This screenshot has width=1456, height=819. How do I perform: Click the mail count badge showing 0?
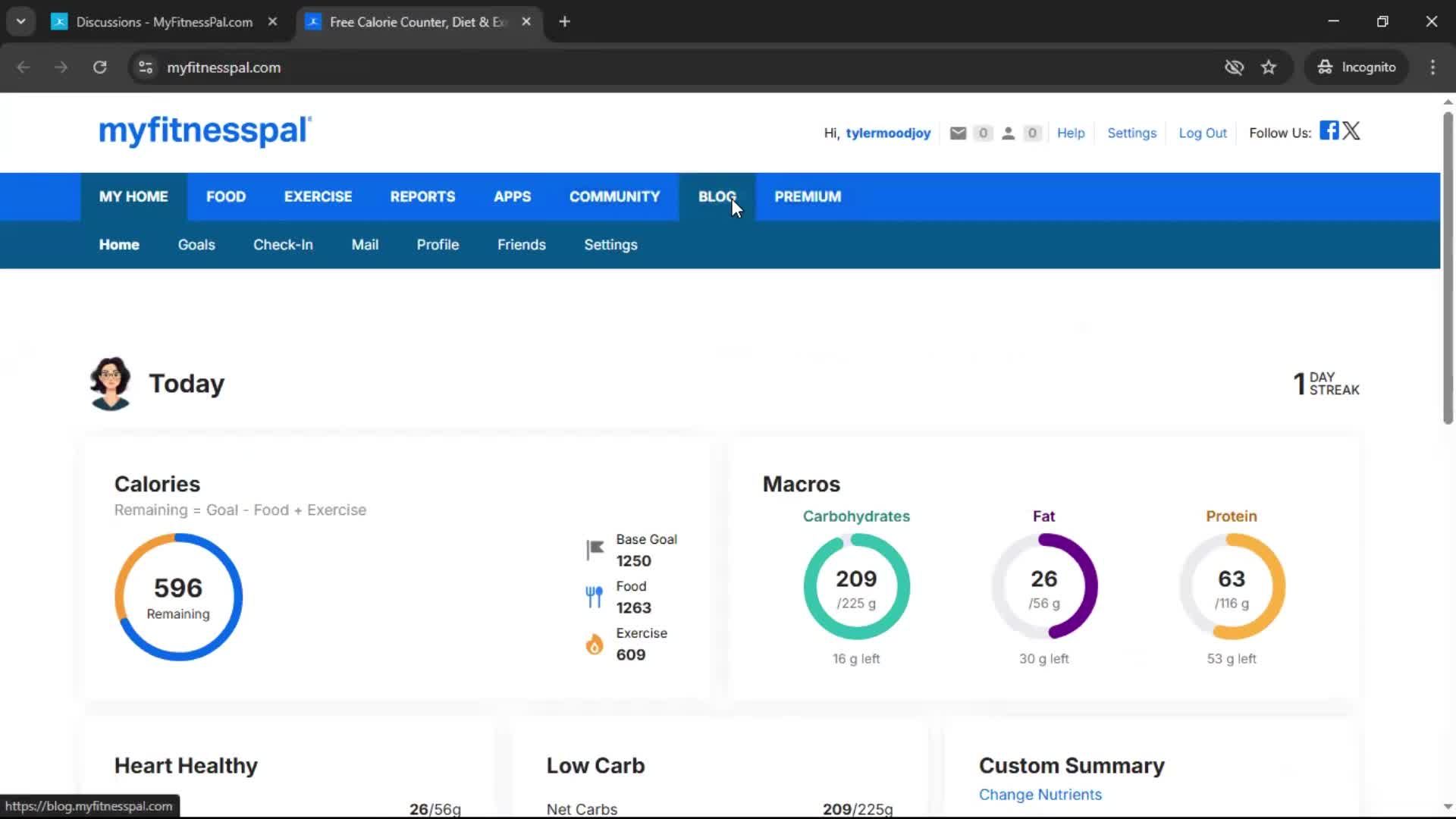coord(983,133)
